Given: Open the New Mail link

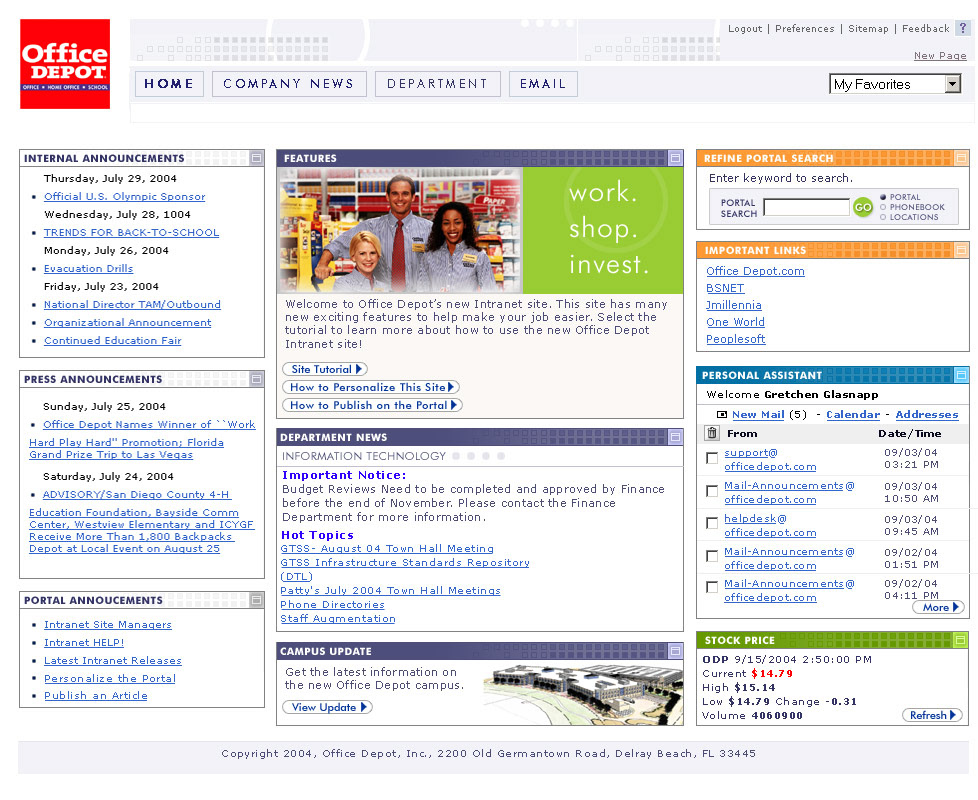Looking at the screenshot, I should pos(758,415).
